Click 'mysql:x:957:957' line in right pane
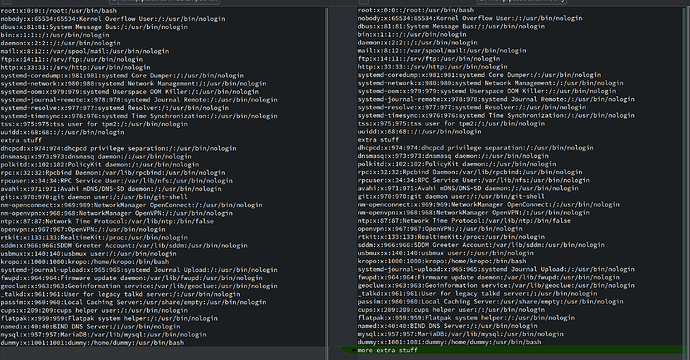This screenshot has width=690, height=360. 461,334
